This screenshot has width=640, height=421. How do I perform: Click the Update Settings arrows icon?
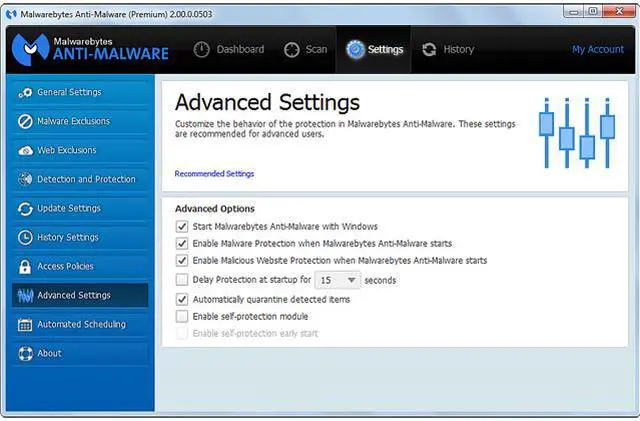point(25,208)
